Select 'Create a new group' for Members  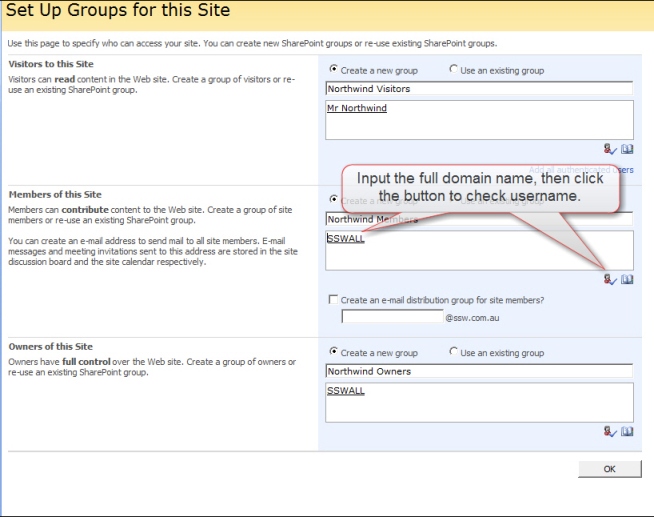coord(333,200)
